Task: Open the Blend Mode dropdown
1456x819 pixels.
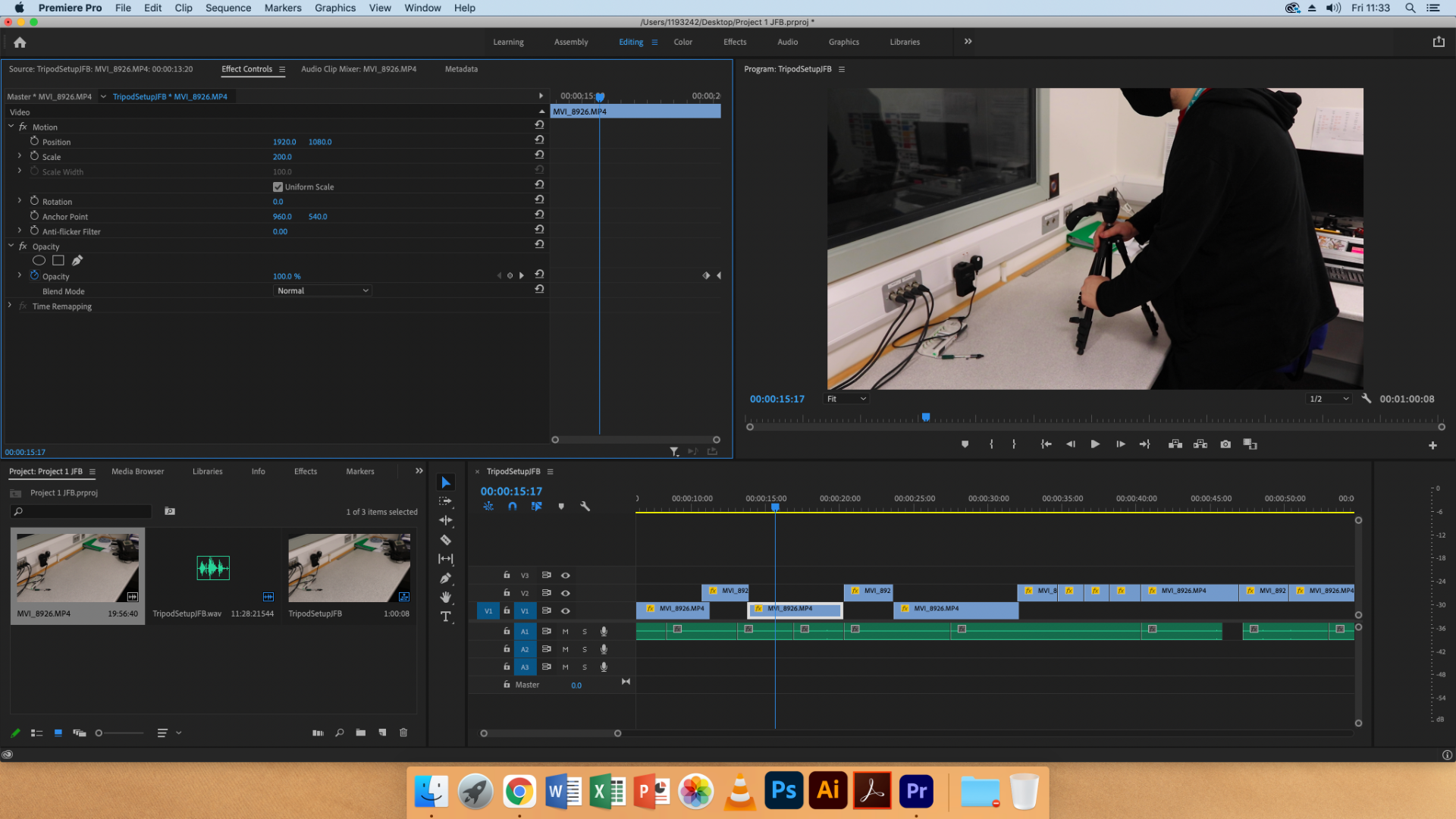Action: click(322, 290)
